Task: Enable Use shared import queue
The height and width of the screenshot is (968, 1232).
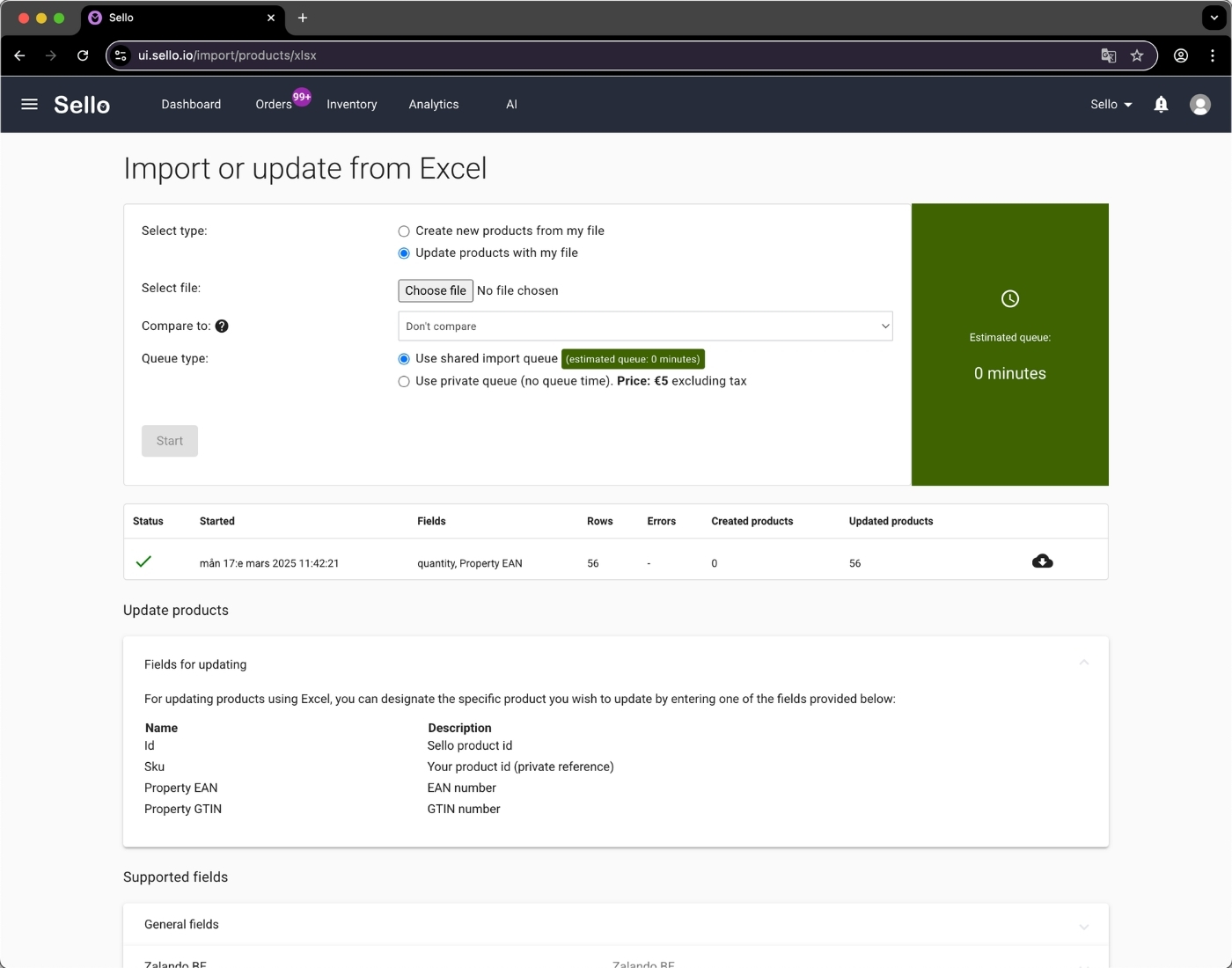Action: pyautogui.click(x=404, y=359)
